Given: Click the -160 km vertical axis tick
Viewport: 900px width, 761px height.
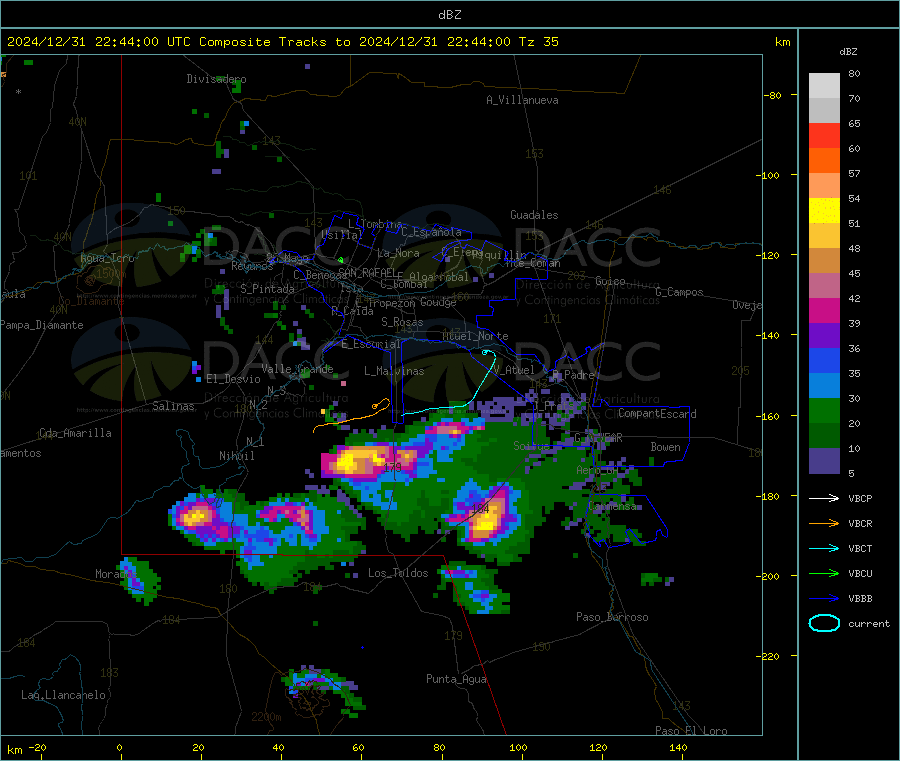Looking at the screenshot, I should [771, 416].
